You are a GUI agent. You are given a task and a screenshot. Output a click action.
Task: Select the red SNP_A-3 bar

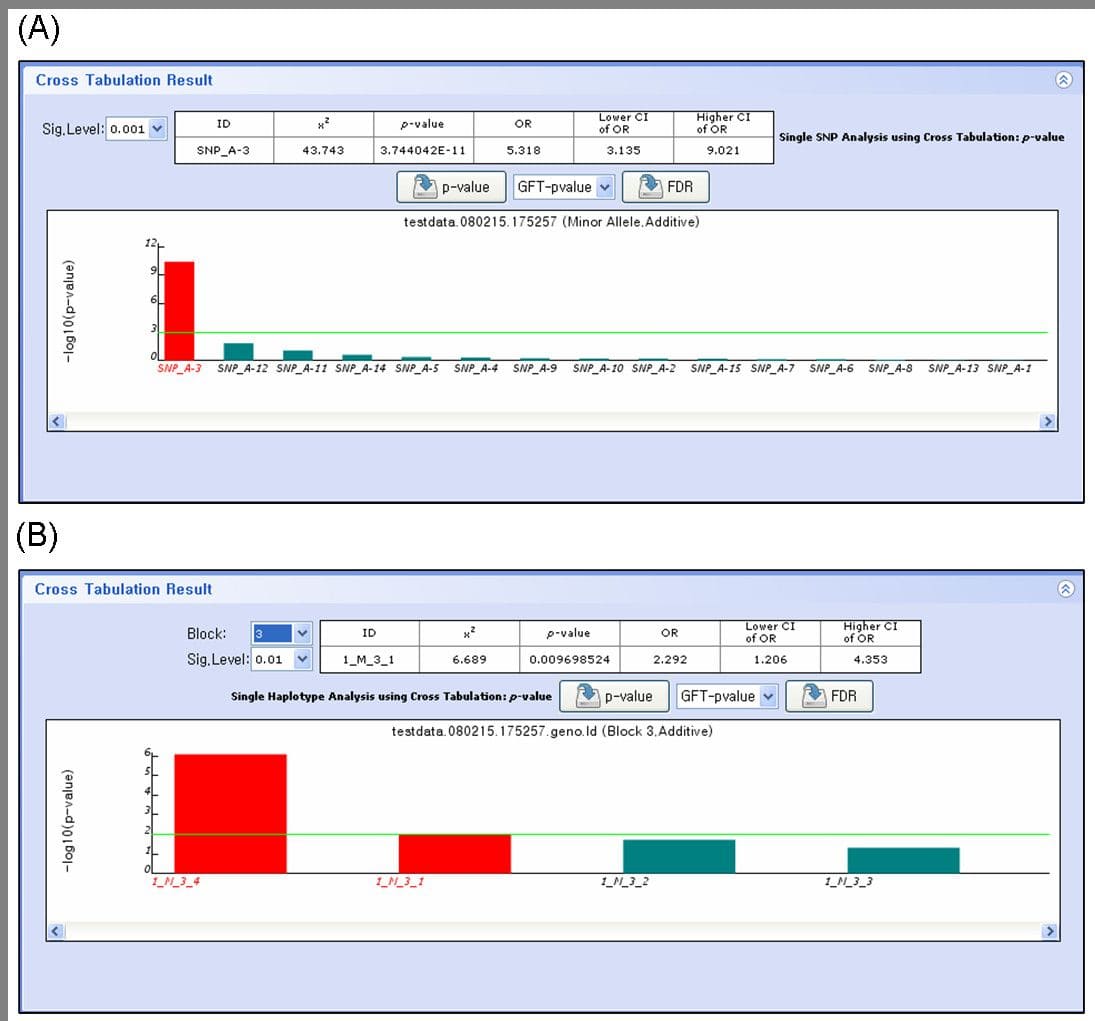pyautogui.click(x=179, y=310)
